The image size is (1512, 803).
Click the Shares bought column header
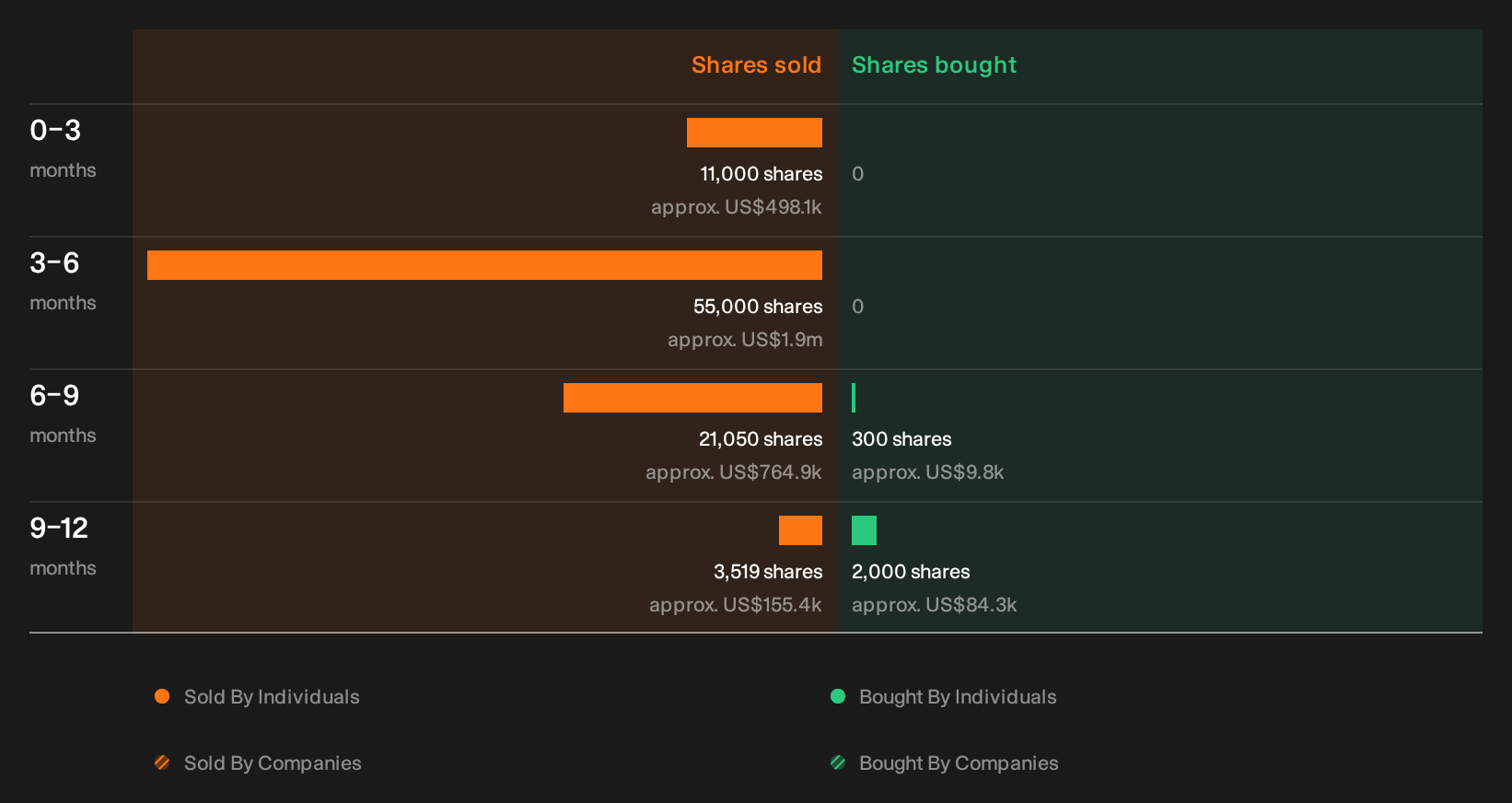click(934, 65)
